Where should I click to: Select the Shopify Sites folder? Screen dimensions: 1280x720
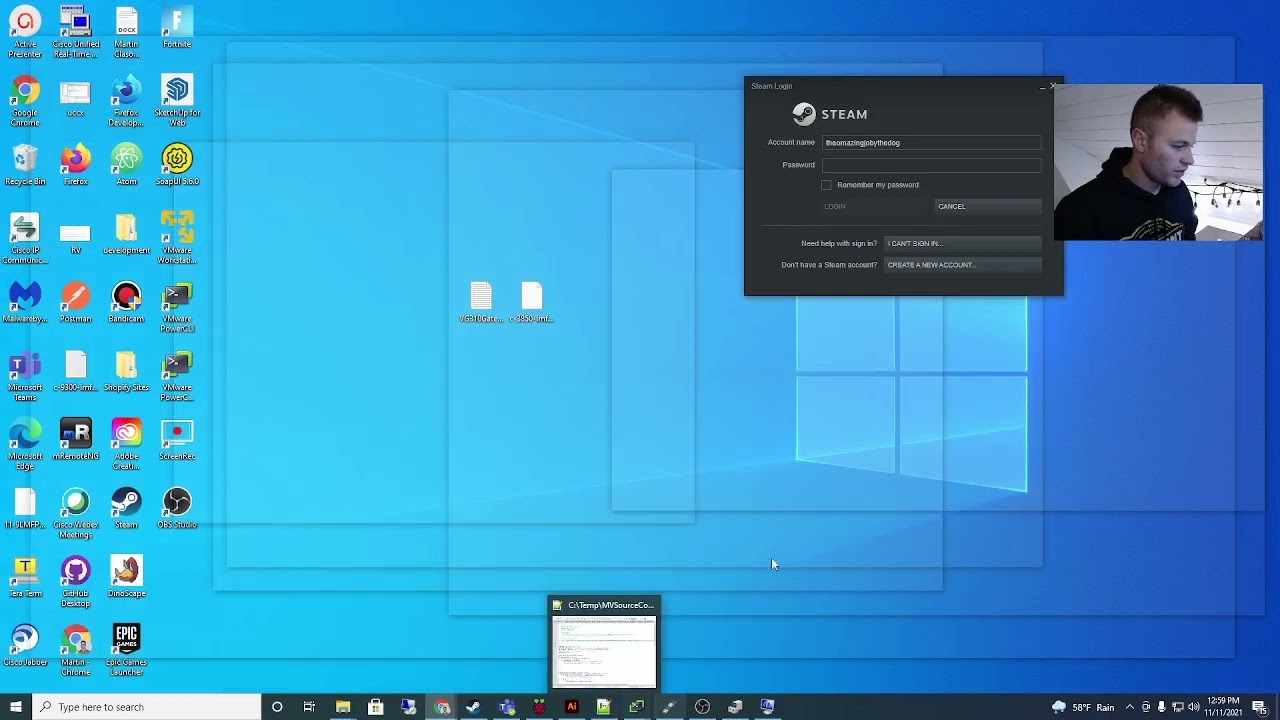126,371
